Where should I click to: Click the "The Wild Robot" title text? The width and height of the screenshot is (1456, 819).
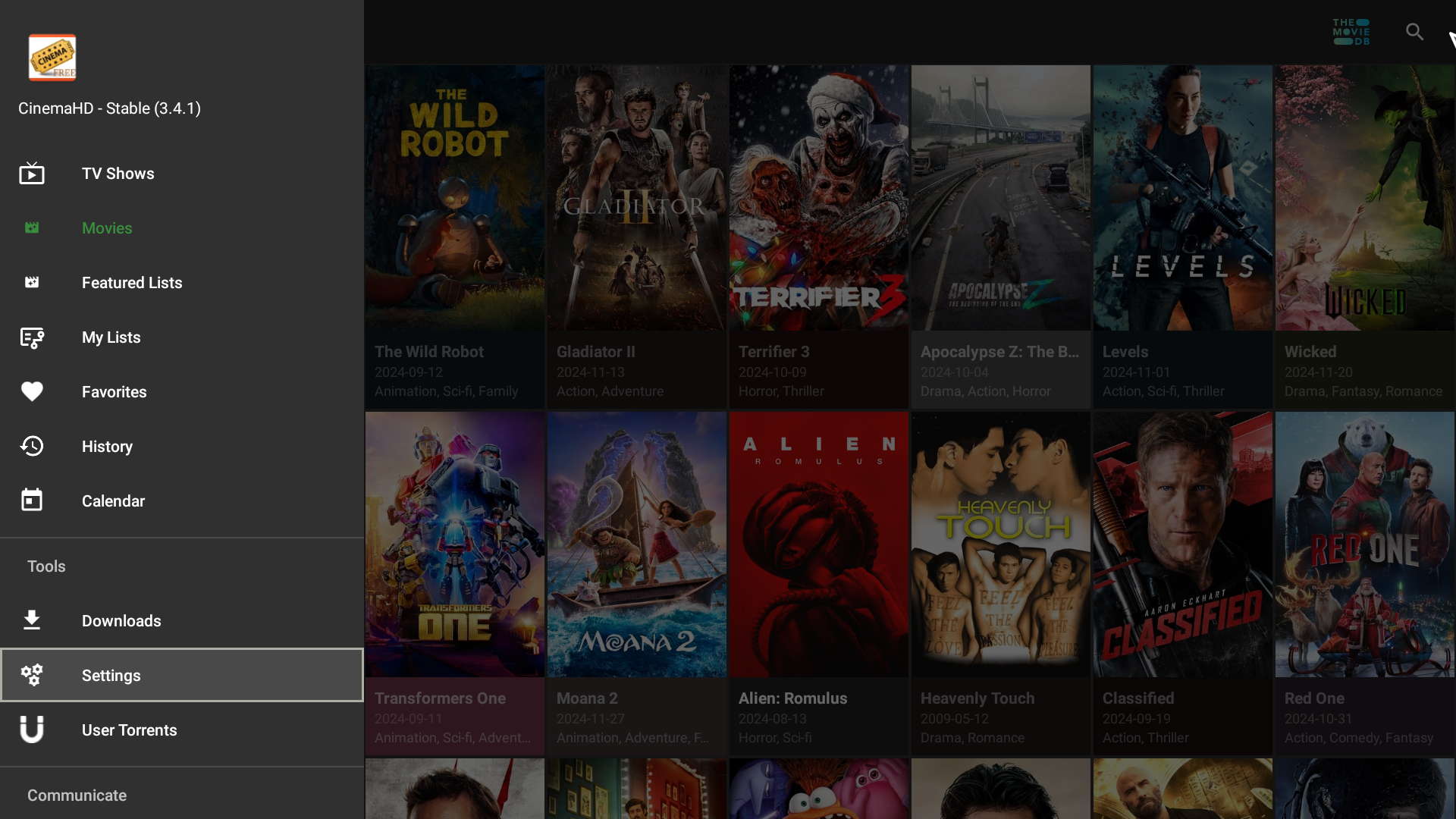pyautogui.click(x=428, y=352)
